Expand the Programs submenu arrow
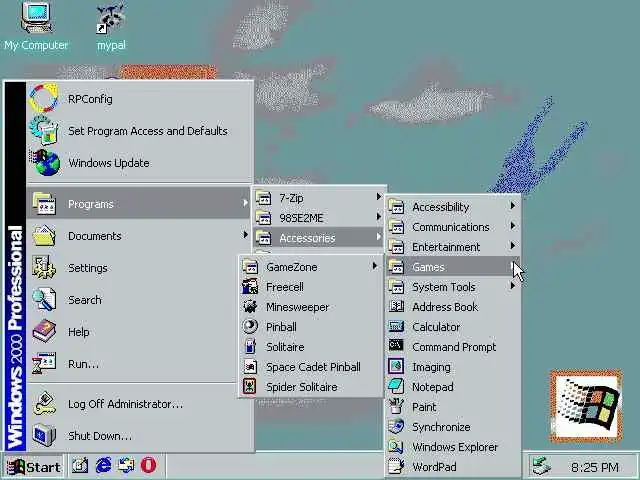Screen dimensions: 640x480 (245, 203)
